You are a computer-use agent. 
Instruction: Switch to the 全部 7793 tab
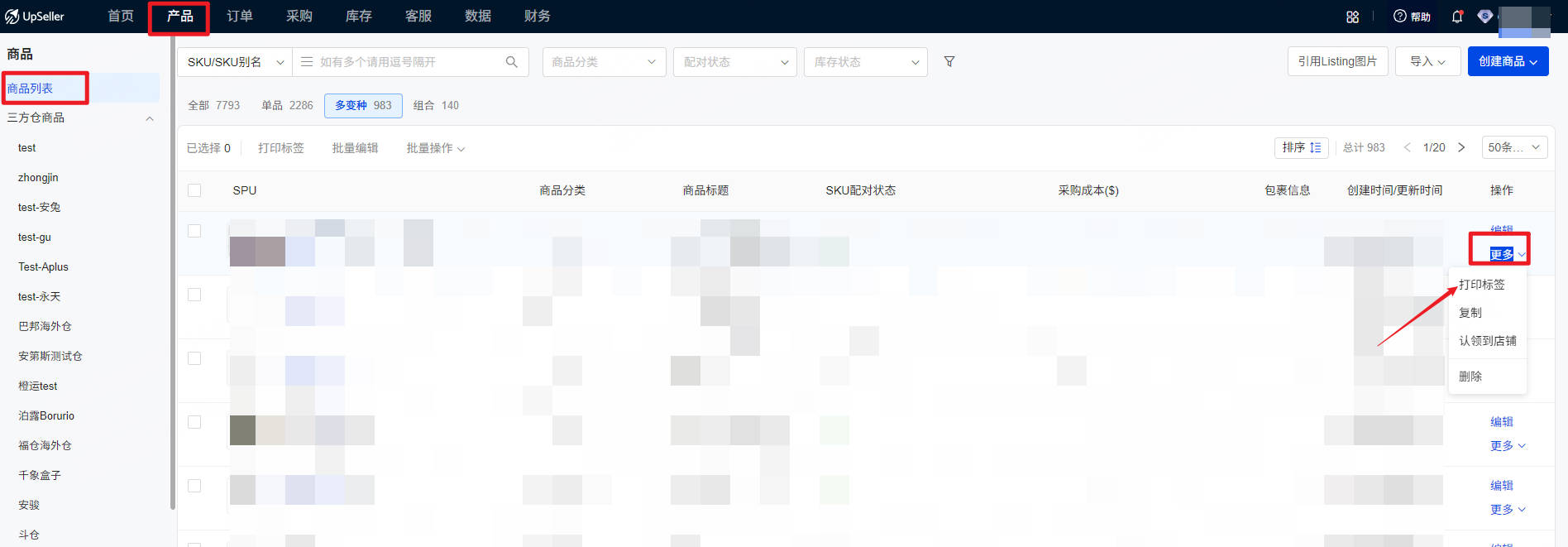coord(213,105)
